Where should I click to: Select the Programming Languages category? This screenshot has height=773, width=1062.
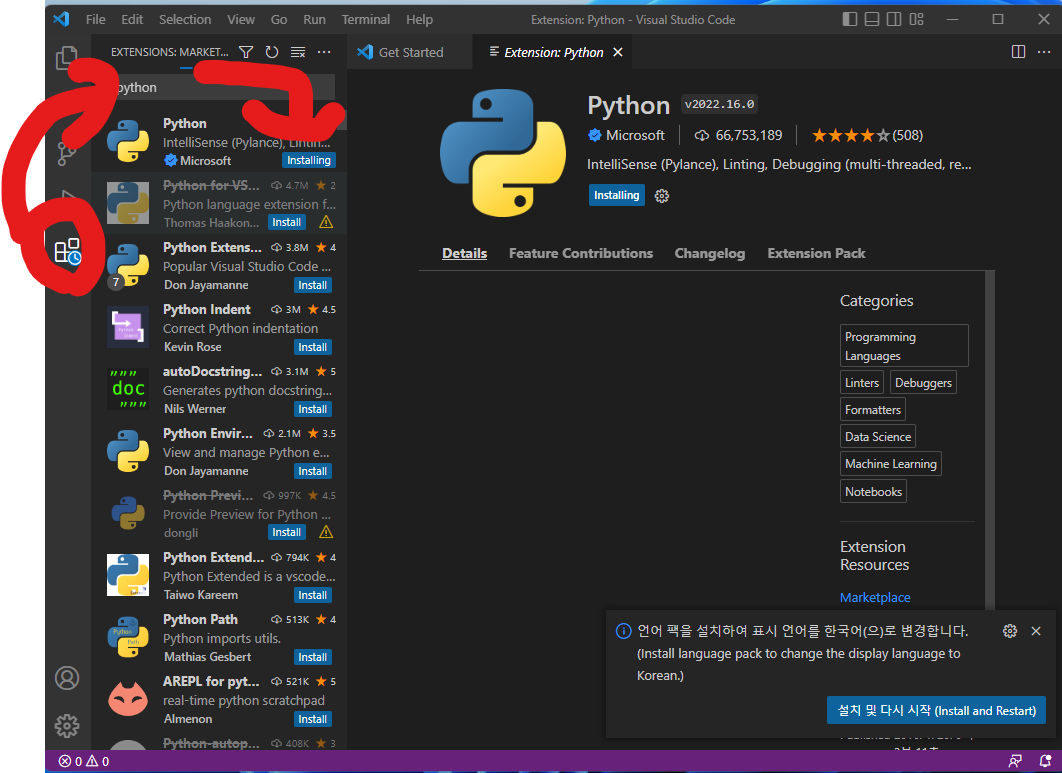tap(904, 346)
